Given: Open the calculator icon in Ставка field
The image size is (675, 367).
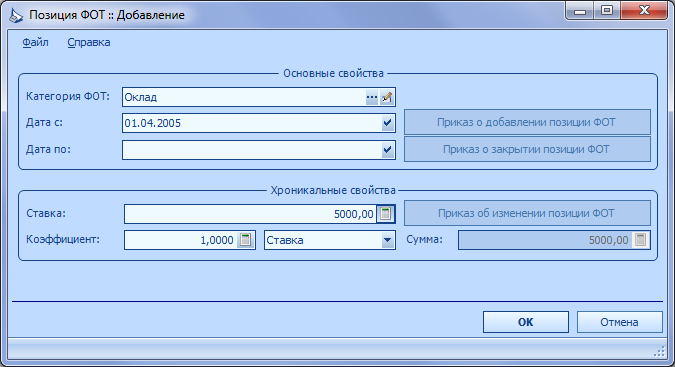Looking at the screenshot, I should 385,214.
